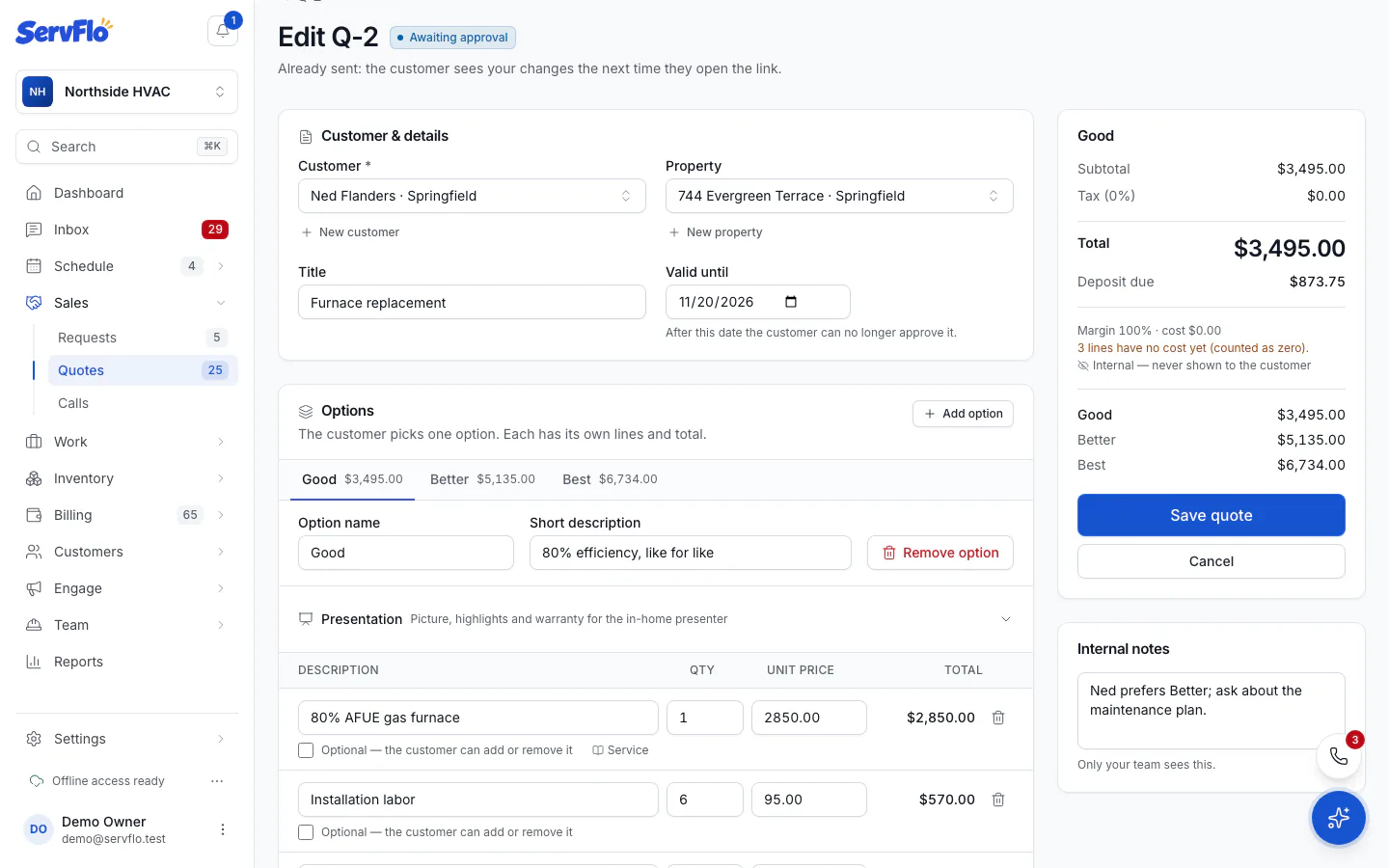Image resolution: width=1389 pixels, height=868 pixels.
Task: Open the Inbox
Action: point(126,230)
